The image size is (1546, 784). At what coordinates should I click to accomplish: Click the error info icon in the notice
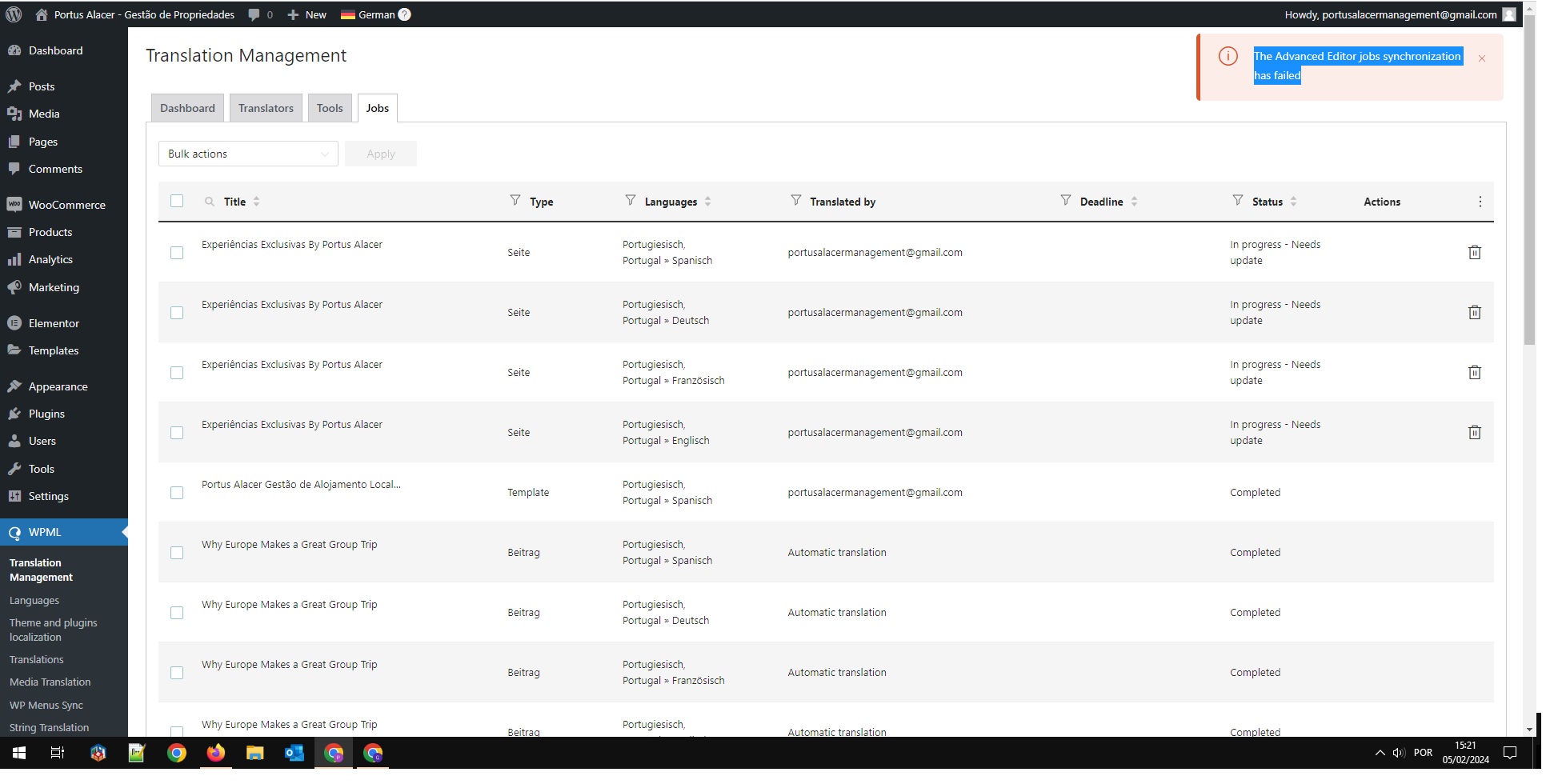1228,56
